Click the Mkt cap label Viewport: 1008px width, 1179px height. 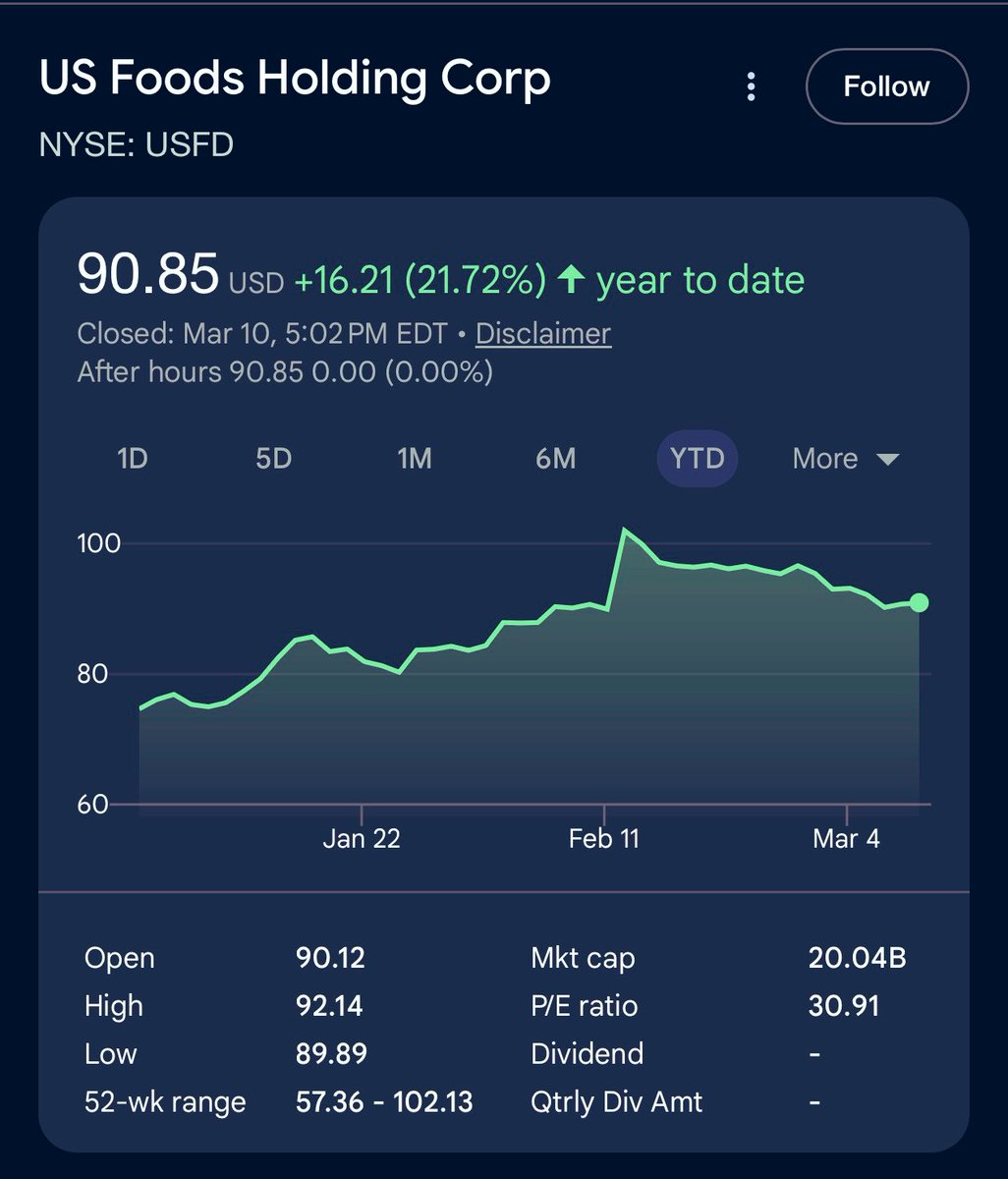tap(583, 958)
